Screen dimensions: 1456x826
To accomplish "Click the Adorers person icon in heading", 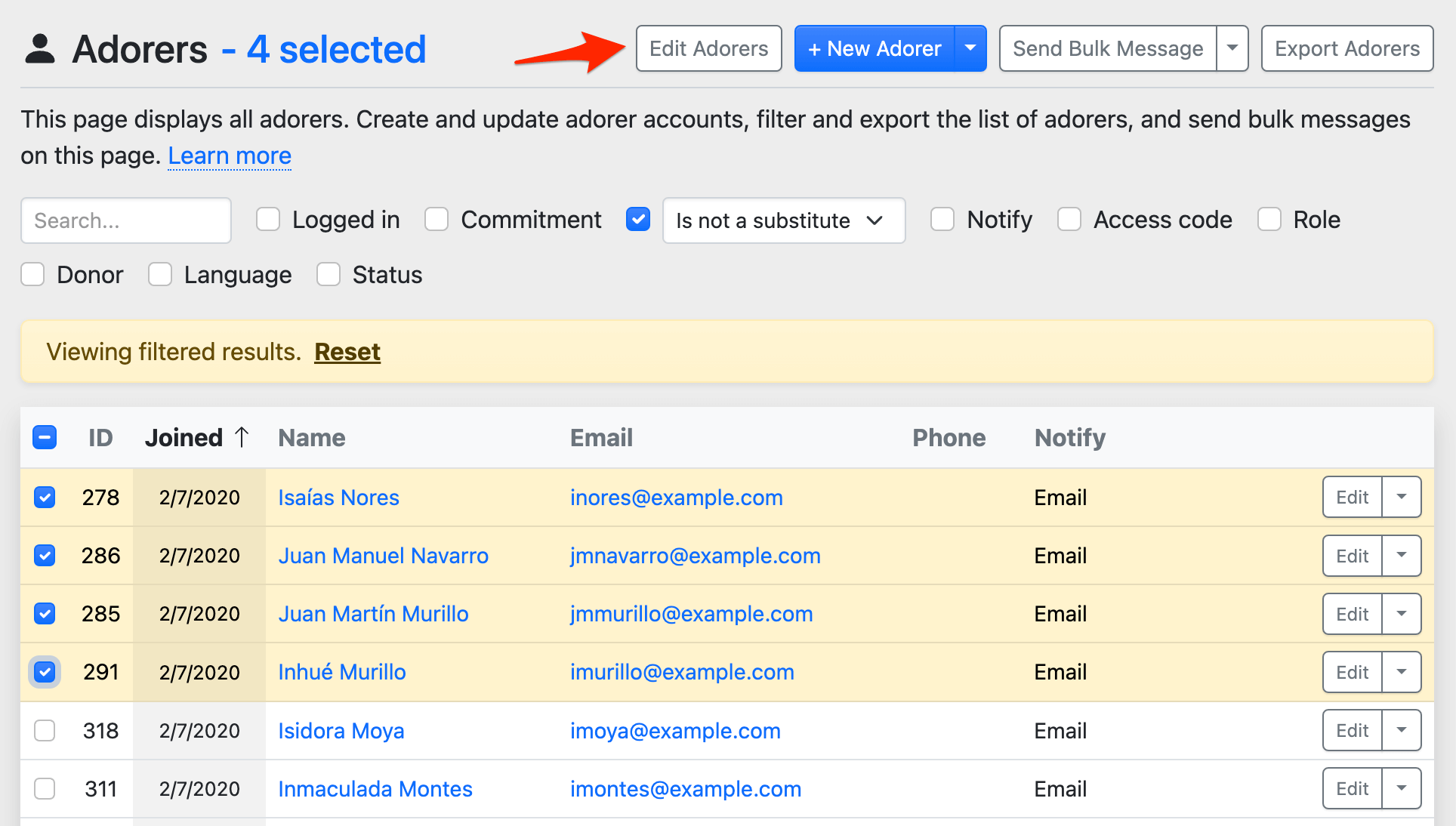I will 40,49.
